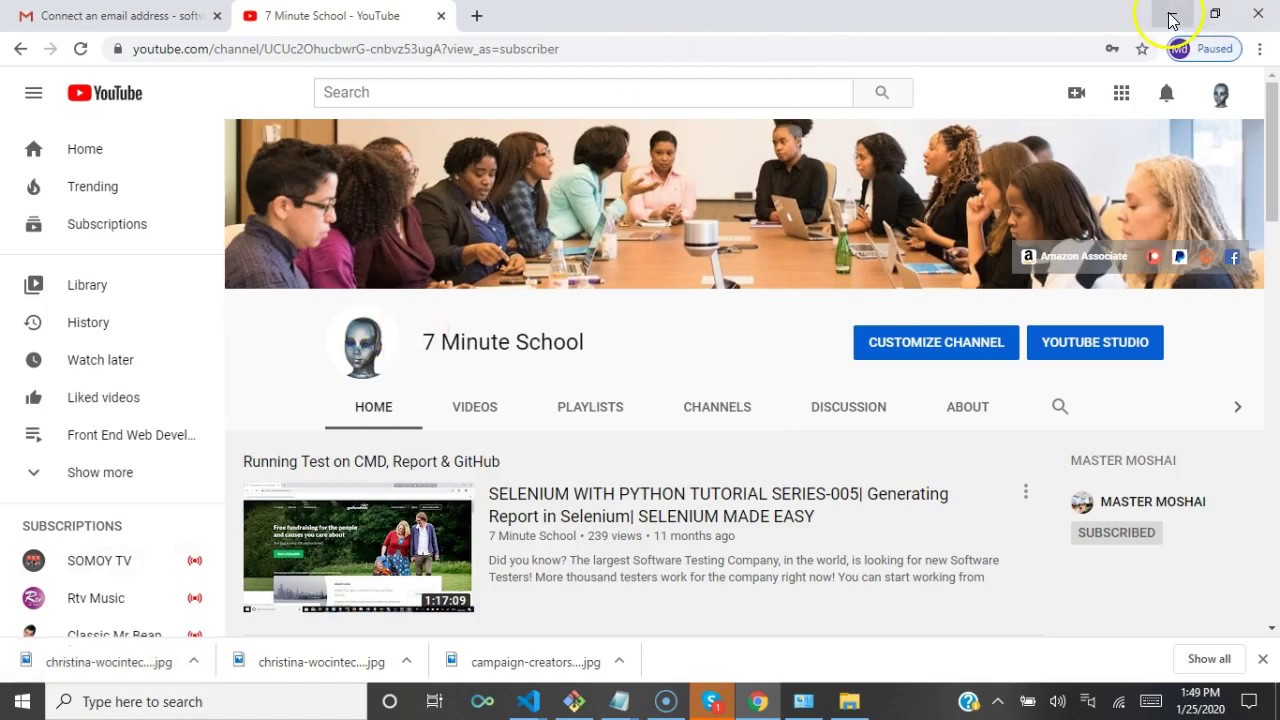The image size is (1280, 720).
Task: Switch to the PLAYLISTS tab
Action: (x=590, y=407)
